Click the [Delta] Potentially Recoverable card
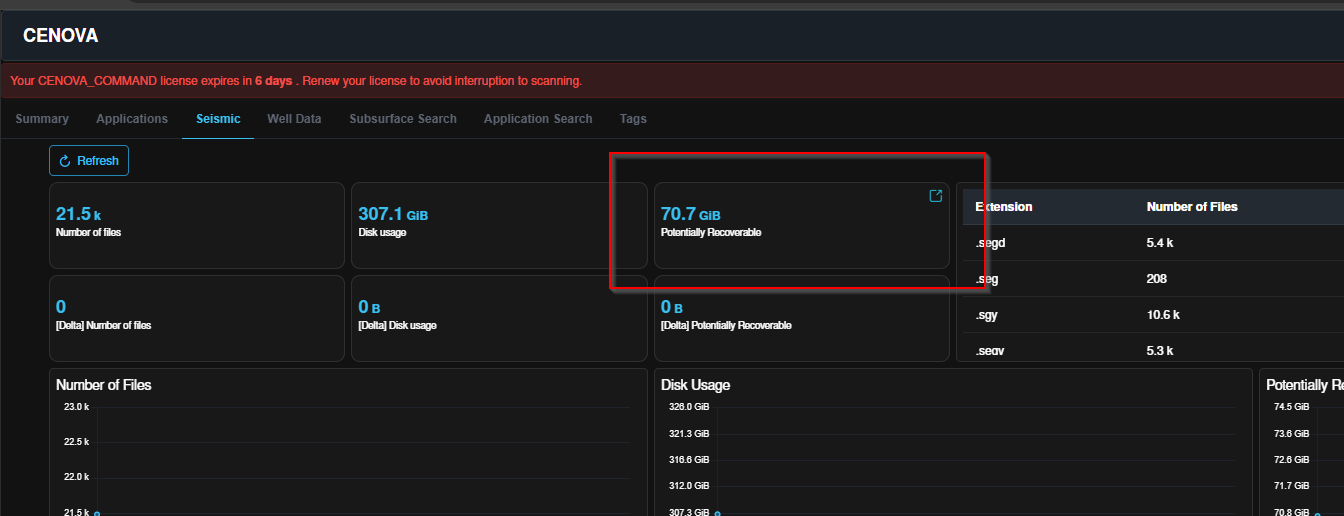Screen dimensions: 1344x516 coord(801,318)
